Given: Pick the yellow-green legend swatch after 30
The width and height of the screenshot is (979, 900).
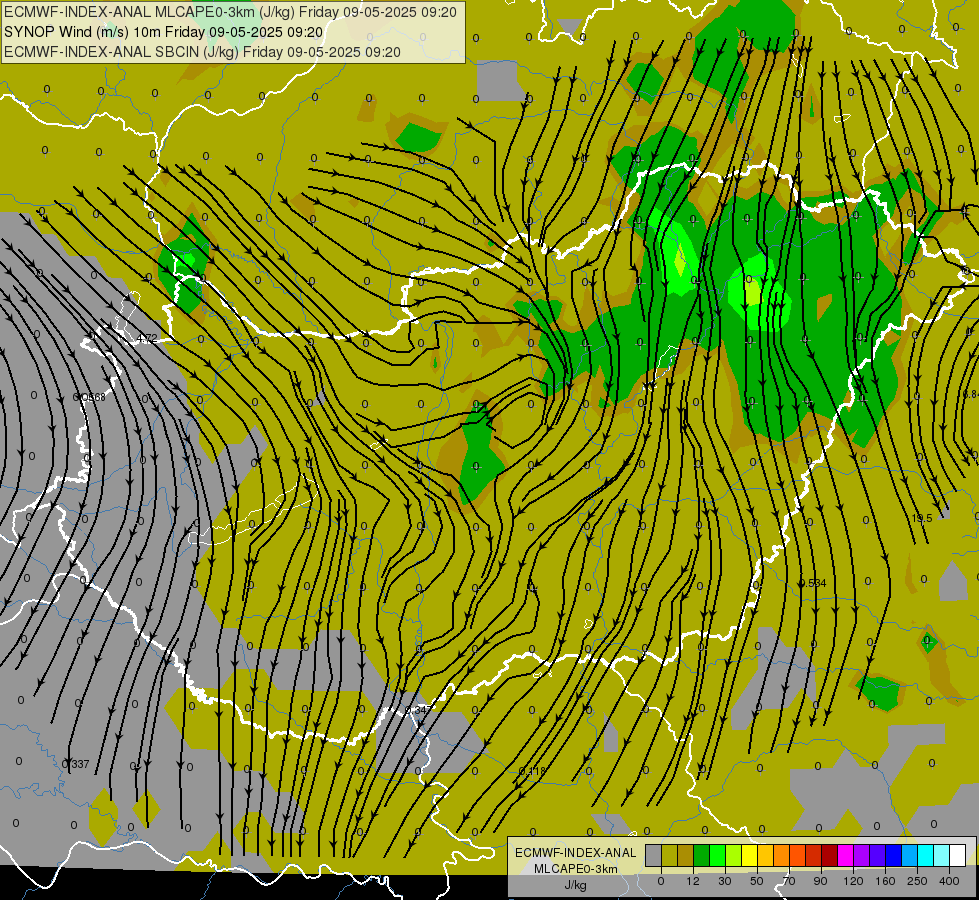Looking at the screenshot, I should (x=734, y=856).
